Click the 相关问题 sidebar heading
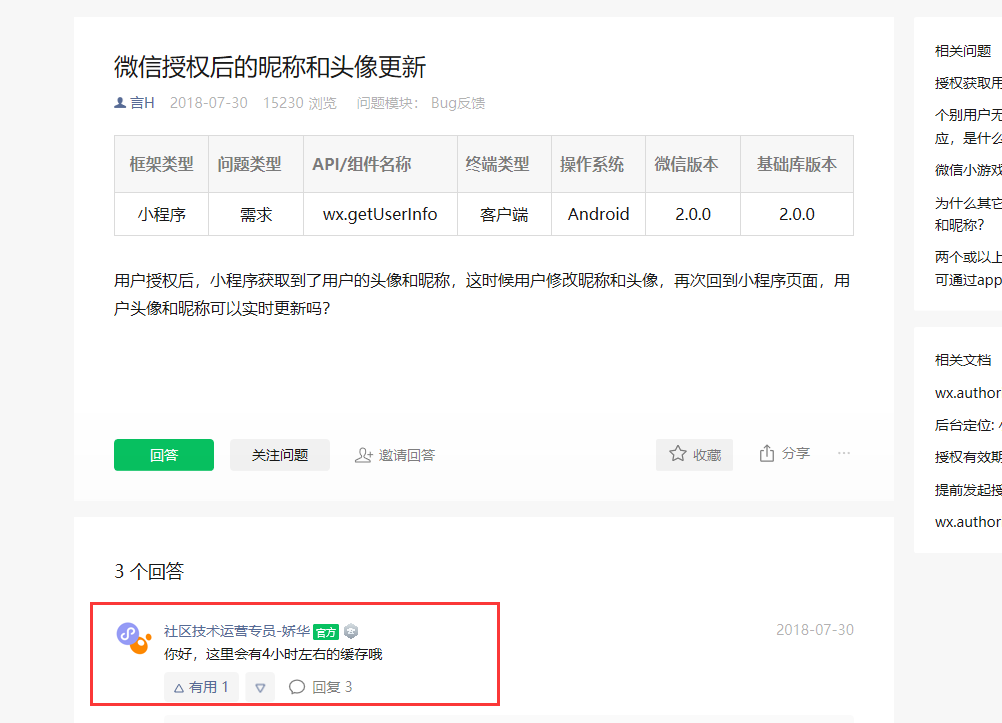 [x=963, y=51]
